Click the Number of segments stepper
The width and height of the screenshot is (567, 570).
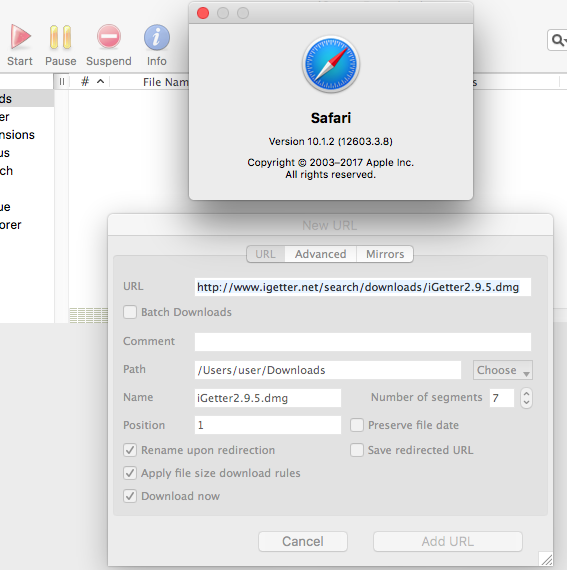click(526, 398)
